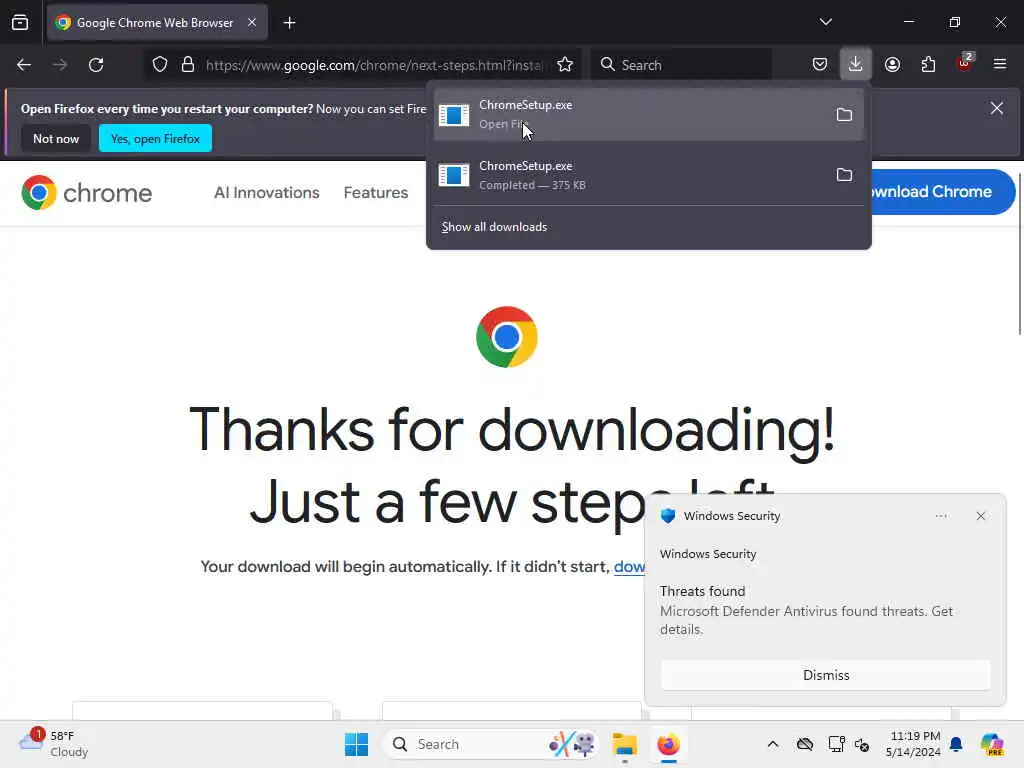Viewport: 1024px width, 768px height.
Task: Open clock and date 11:19 PM
Action: click(913, 744)
